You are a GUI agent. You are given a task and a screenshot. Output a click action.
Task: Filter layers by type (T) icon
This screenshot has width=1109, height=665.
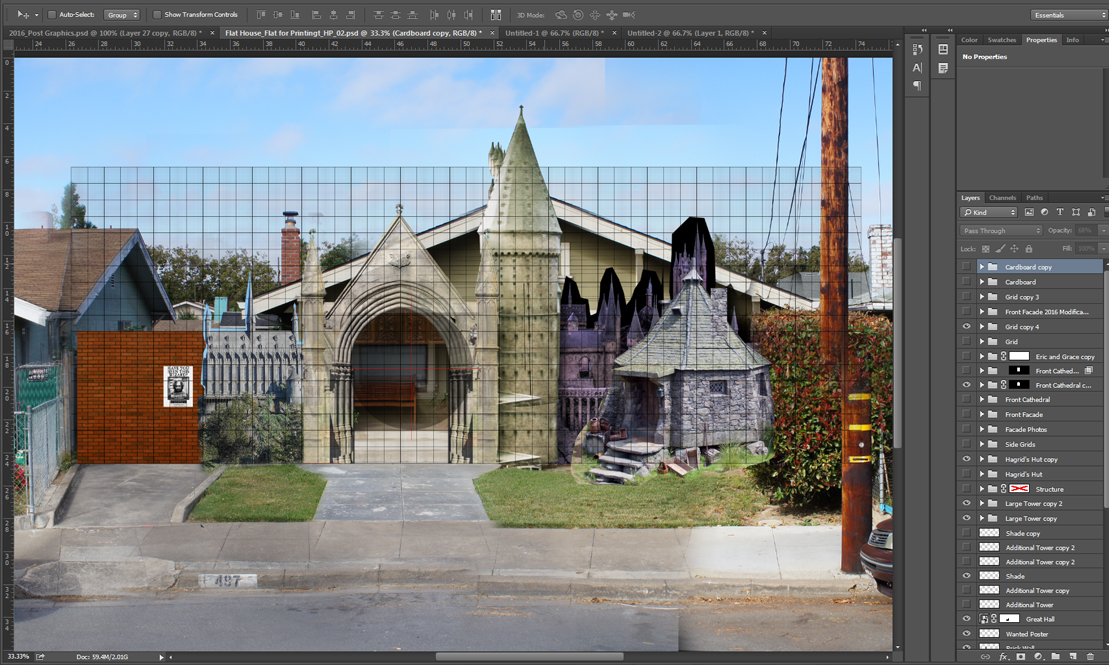click(1059, 212)
